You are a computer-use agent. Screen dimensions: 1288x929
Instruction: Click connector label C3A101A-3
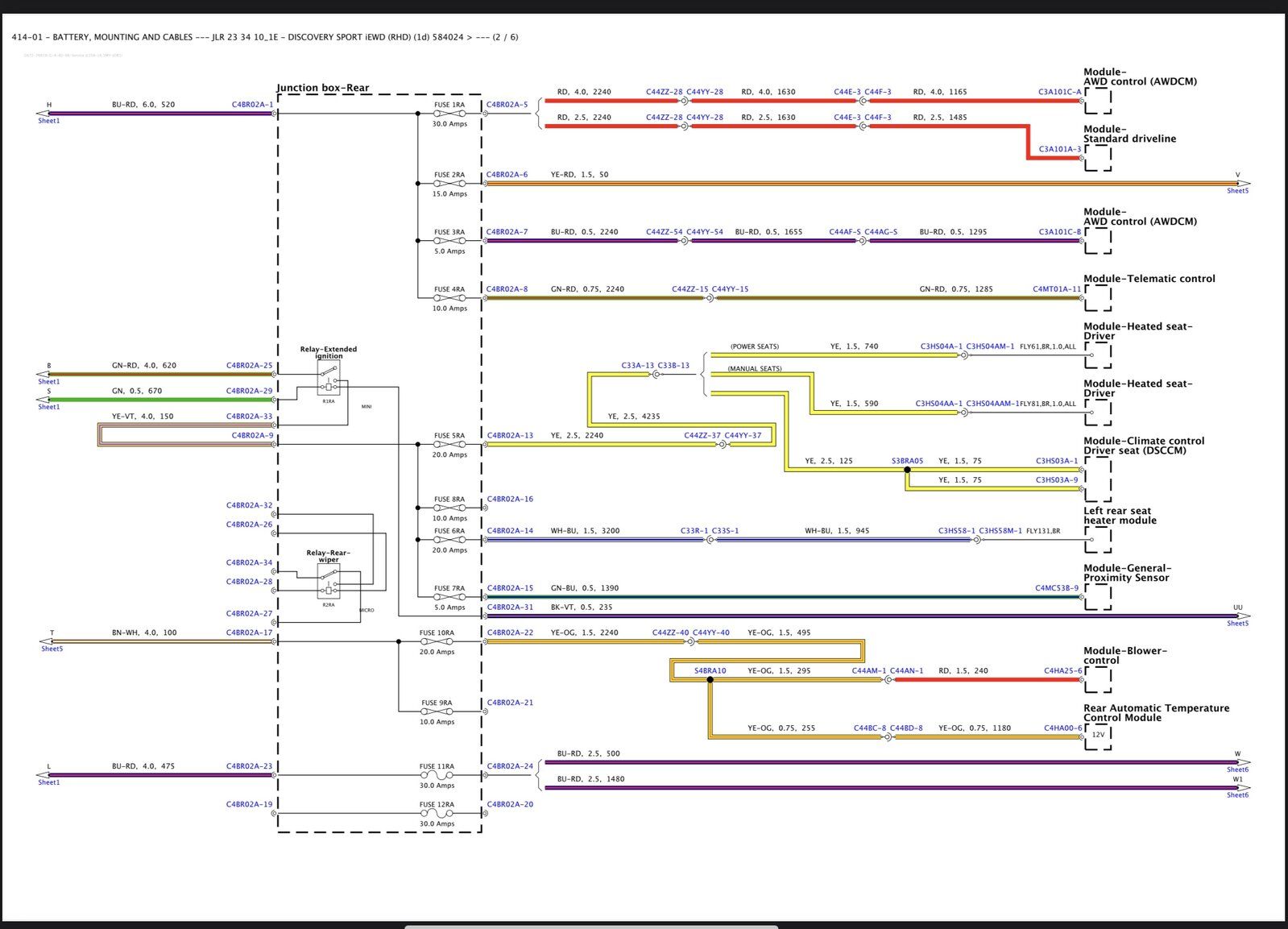point(1060,149)
